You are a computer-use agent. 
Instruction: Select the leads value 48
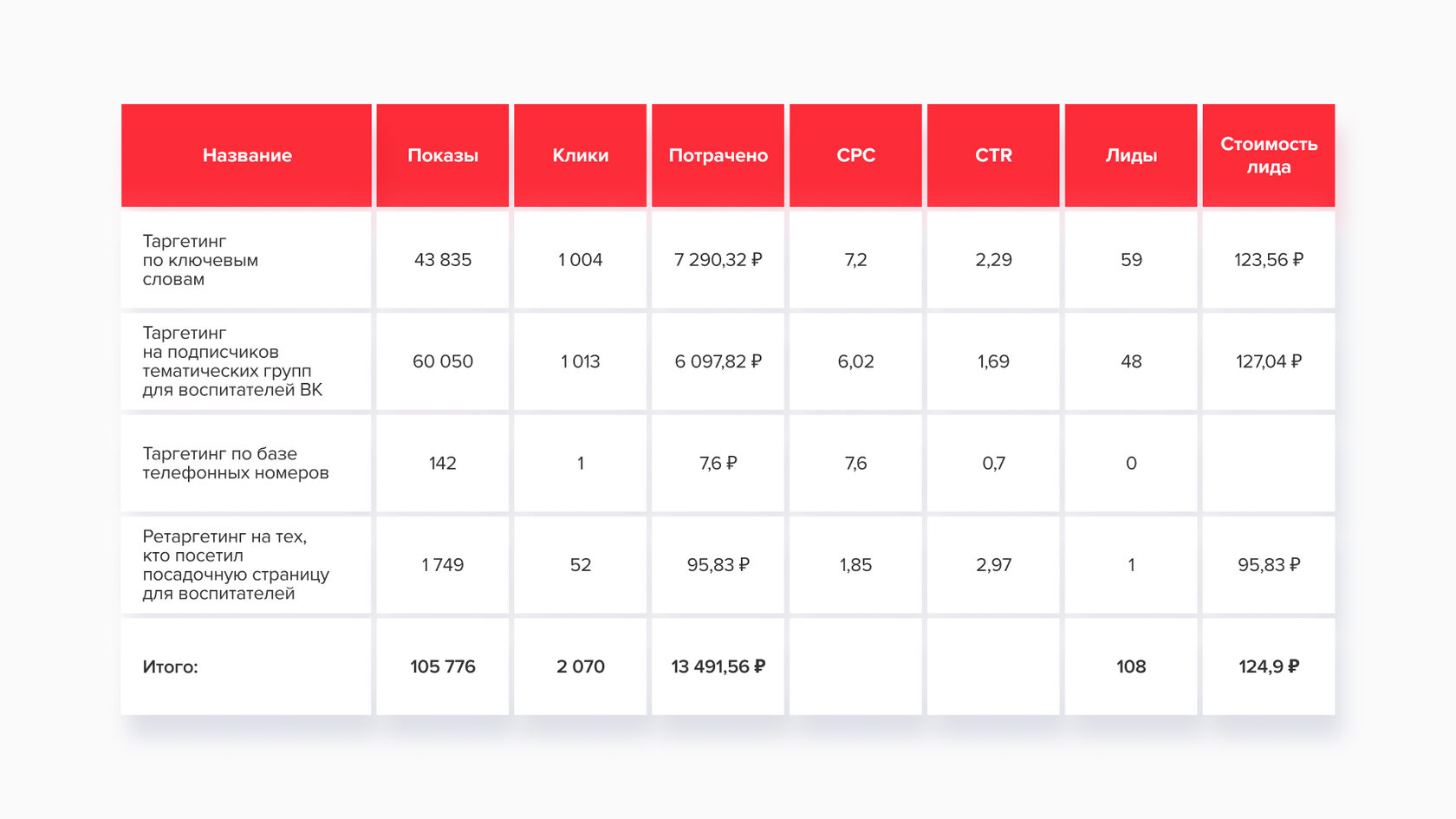click(1131, 361)
